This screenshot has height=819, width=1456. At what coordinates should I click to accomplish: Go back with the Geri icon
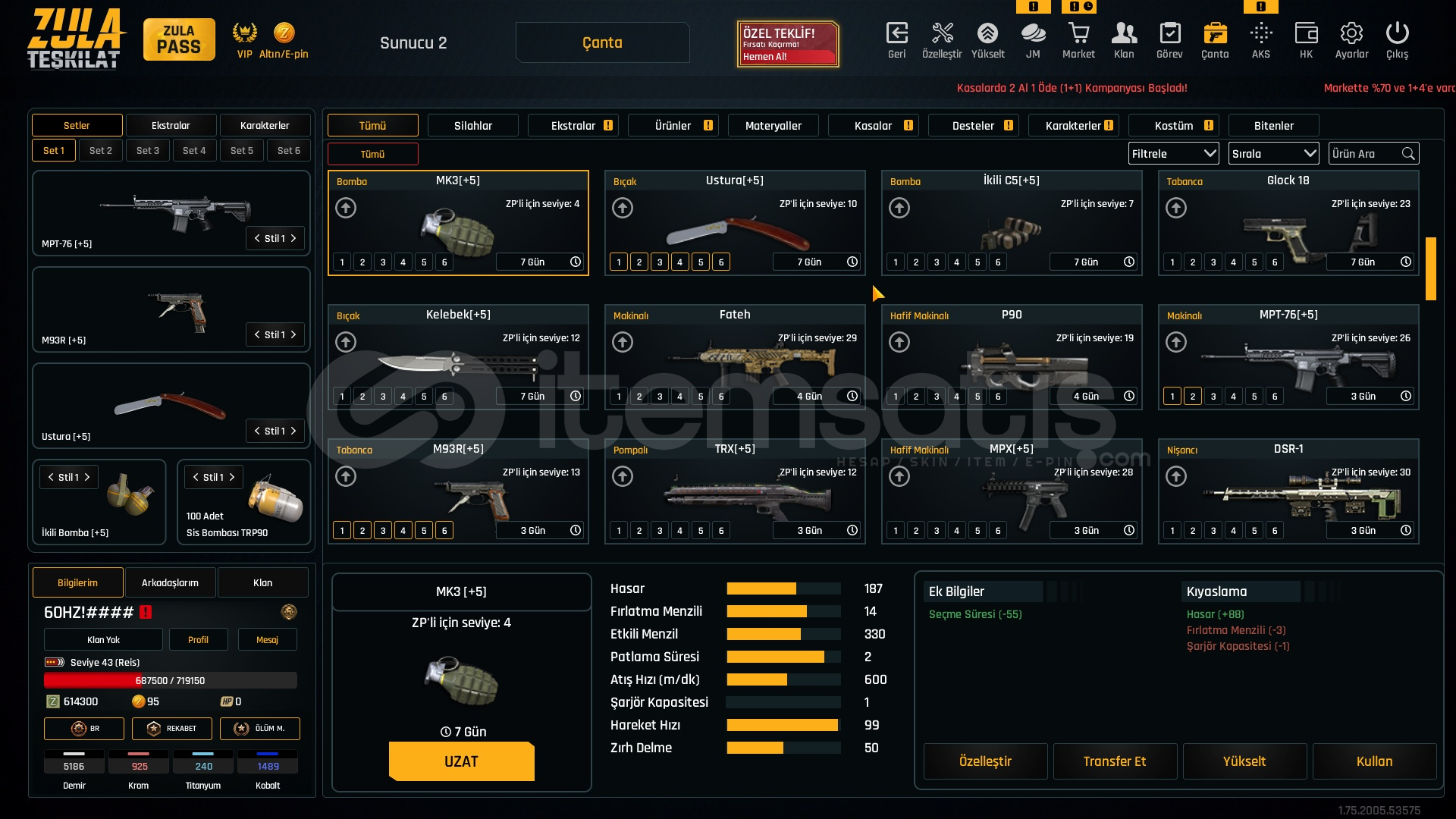[x=897, y=33]
